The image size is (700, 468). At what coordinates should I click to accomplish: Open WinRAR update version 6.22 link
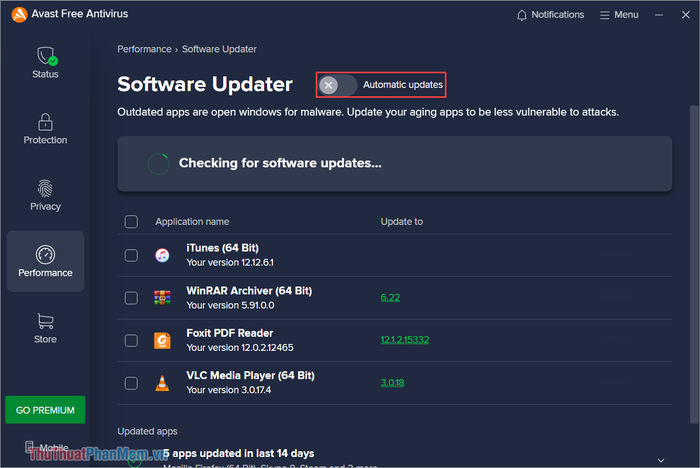tap(390, 297)
